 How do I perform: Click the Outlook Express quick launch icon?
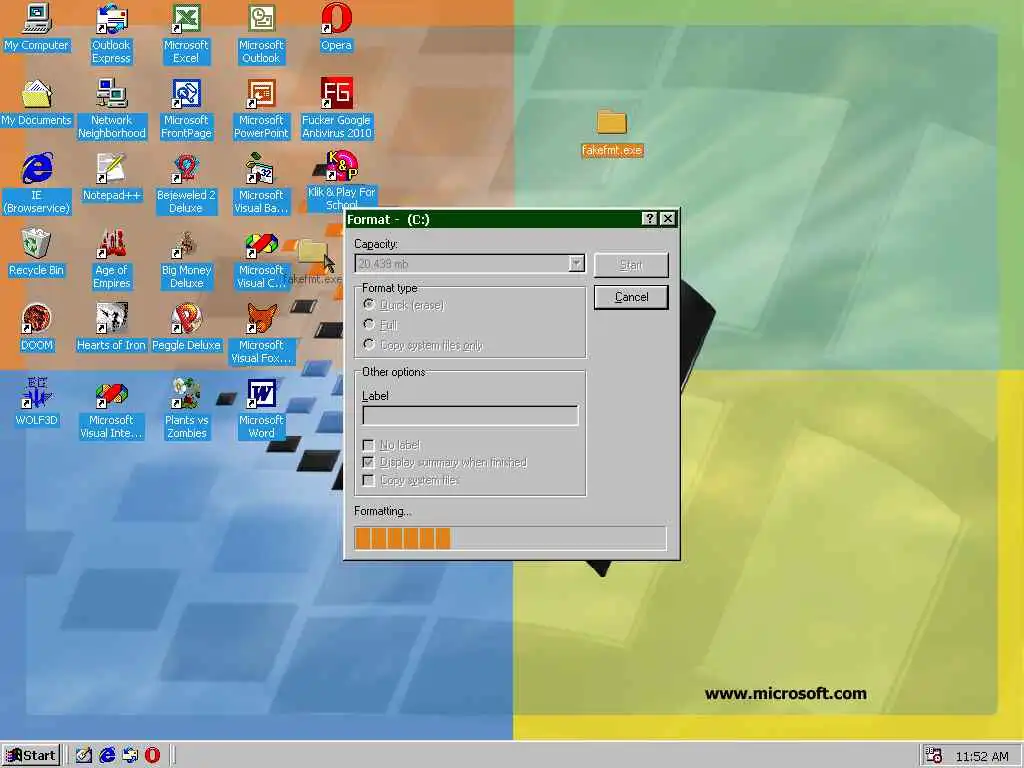point(130,756)
